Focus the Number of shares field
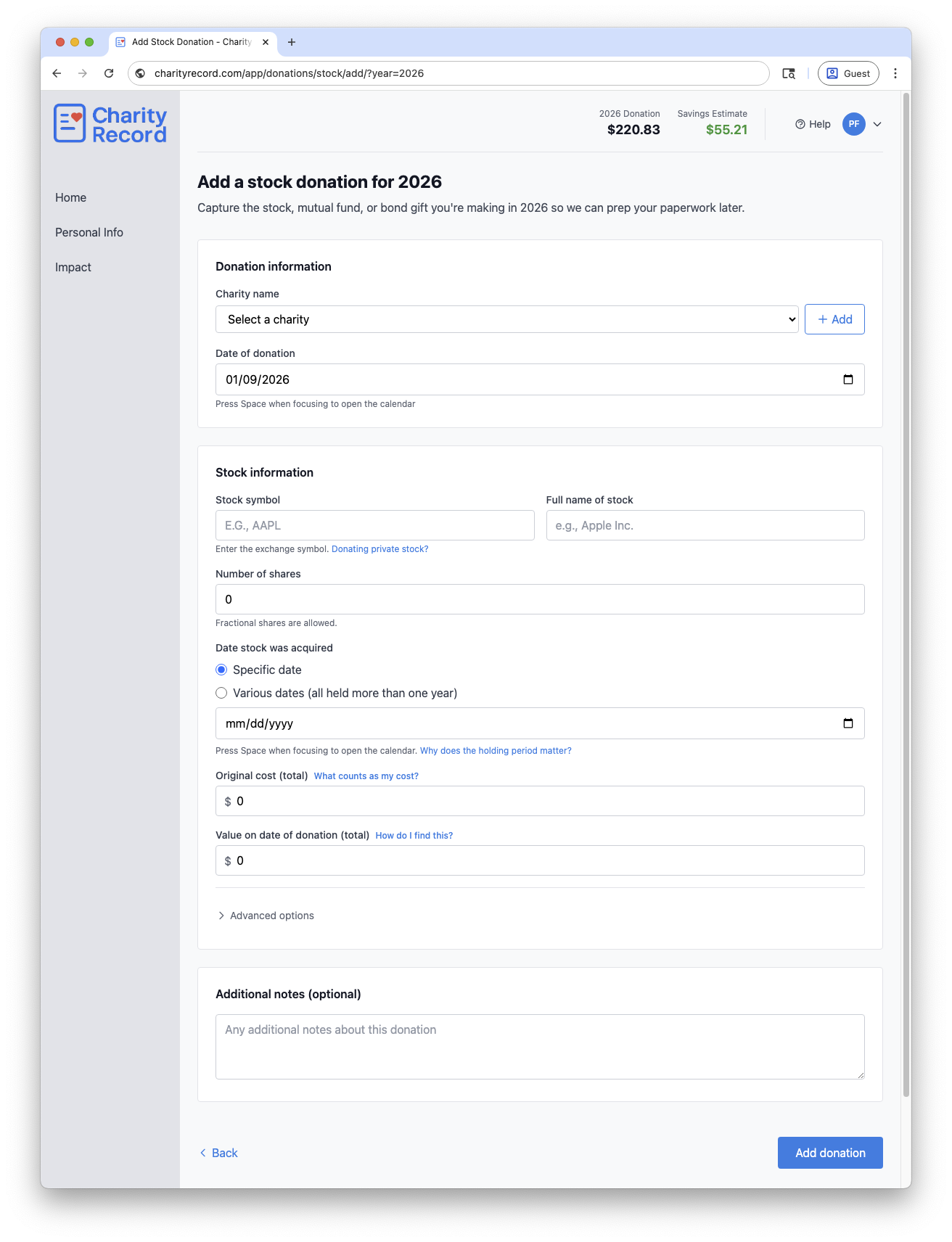The width and height of the screenshot is (952, 1242). pyautogui.click(x=540, y=599)
